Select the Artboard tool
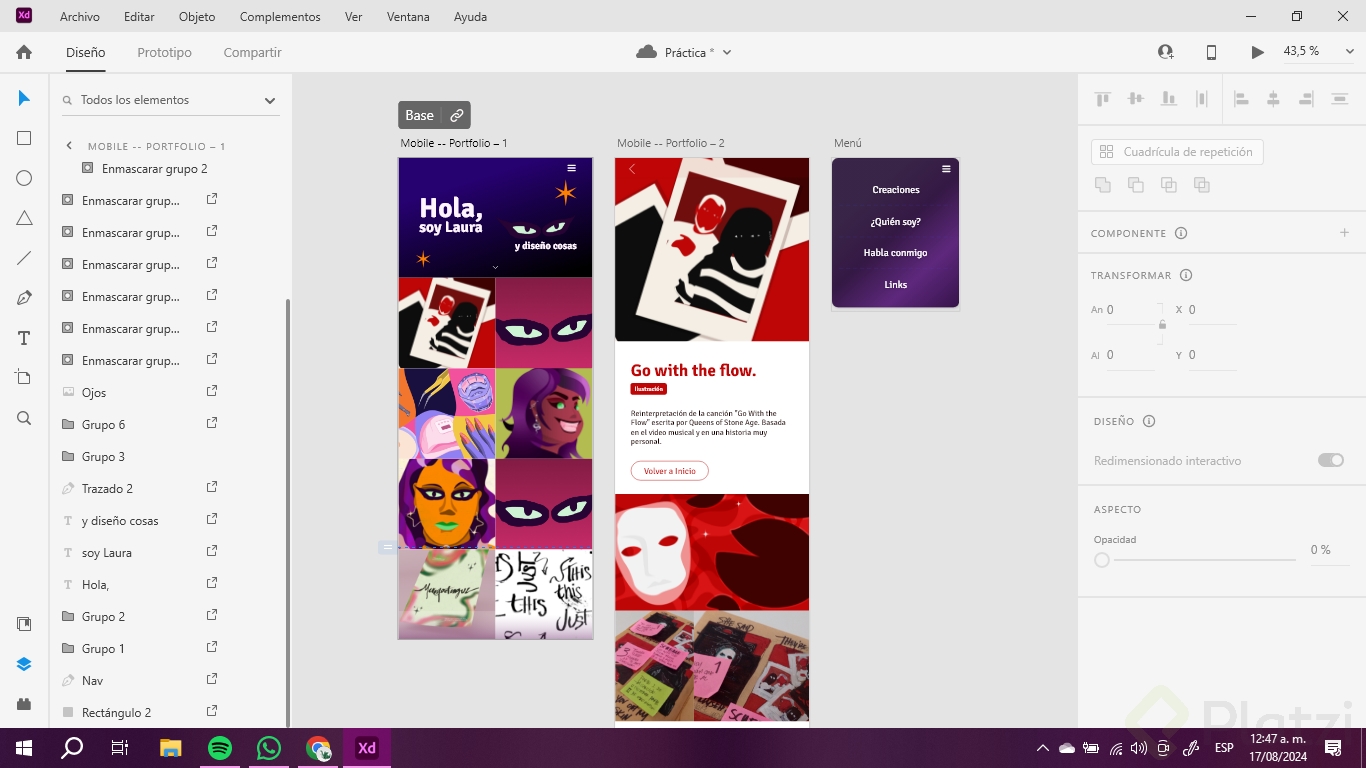 tap(24, 377)
